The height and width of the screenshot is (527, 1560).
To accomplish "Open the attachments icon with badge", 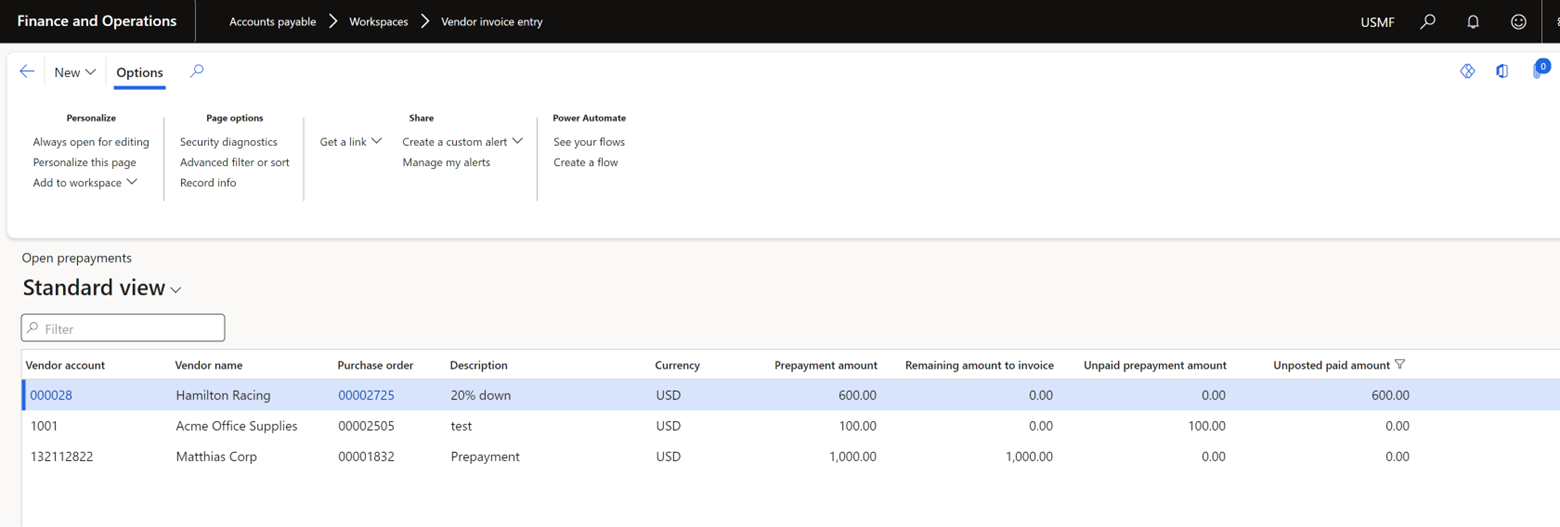I will tap(1539, 71).
